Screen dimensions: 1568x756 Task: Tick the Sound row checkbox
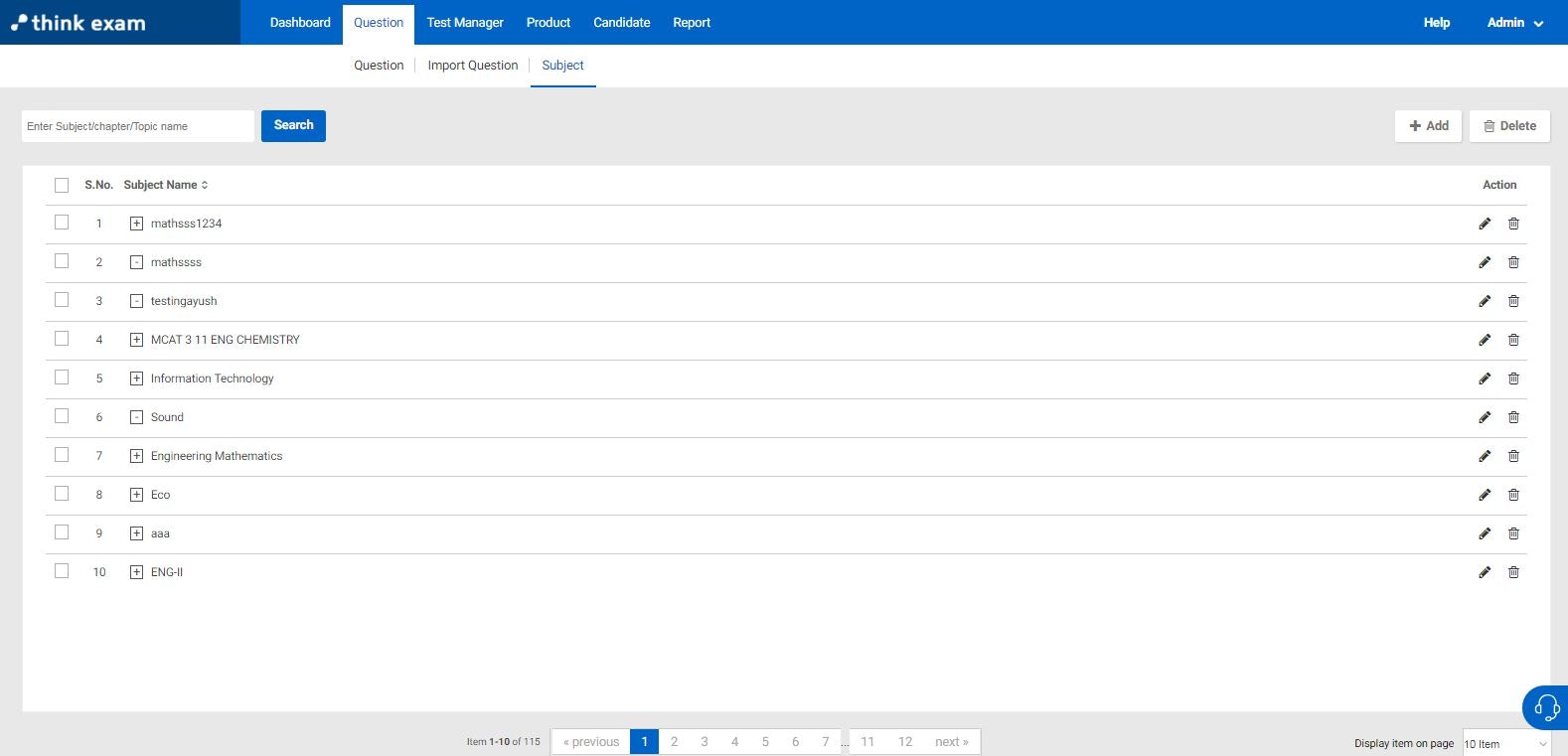[62, 416]
